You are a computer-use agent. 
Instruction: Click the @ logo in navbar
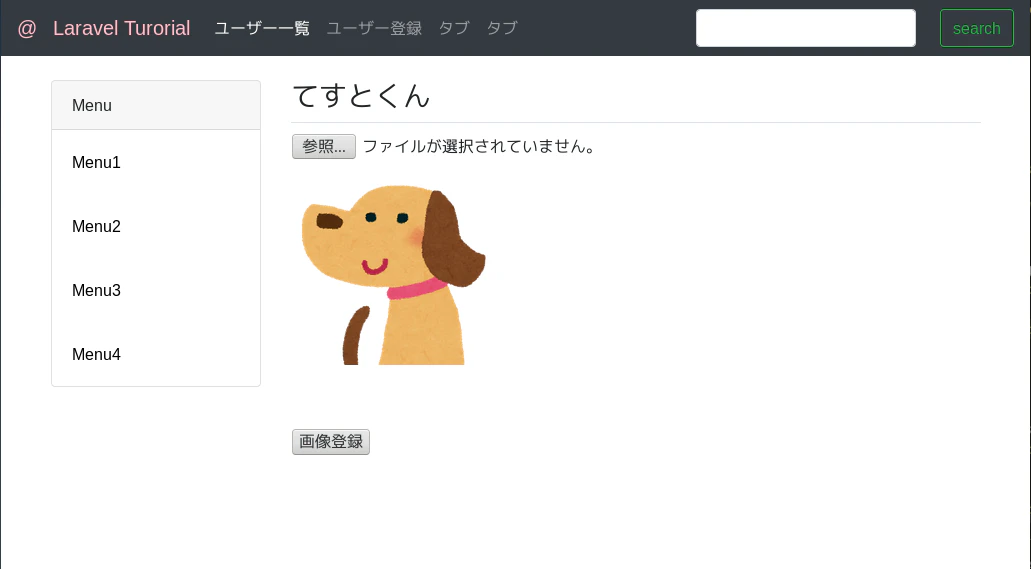click(x=27, y=28)
